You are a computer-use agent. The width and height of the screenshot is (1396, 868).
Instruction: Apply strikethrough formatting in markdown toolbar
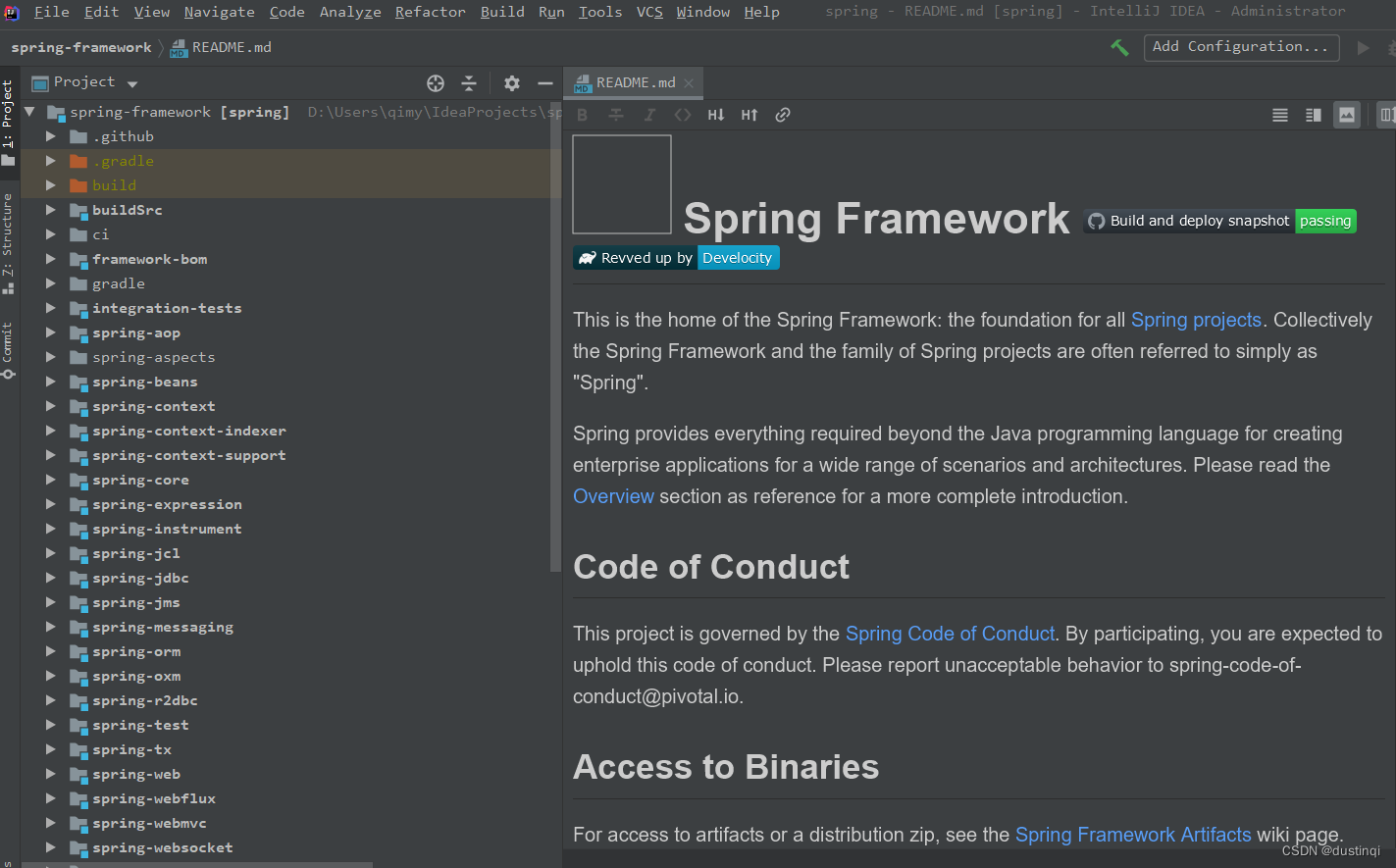tap(616, 115)
